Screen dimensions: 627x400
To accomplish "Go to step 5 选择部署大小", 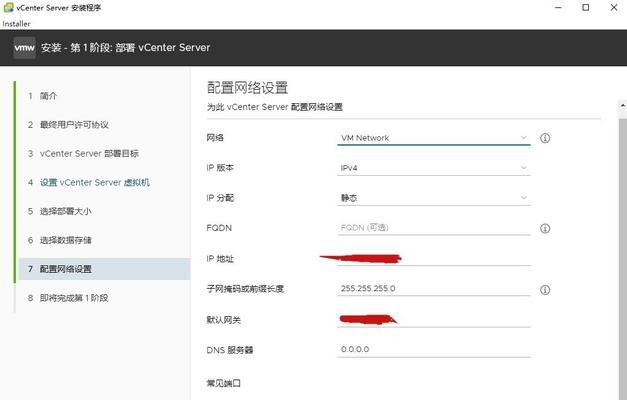I will [x=60, y=211].
